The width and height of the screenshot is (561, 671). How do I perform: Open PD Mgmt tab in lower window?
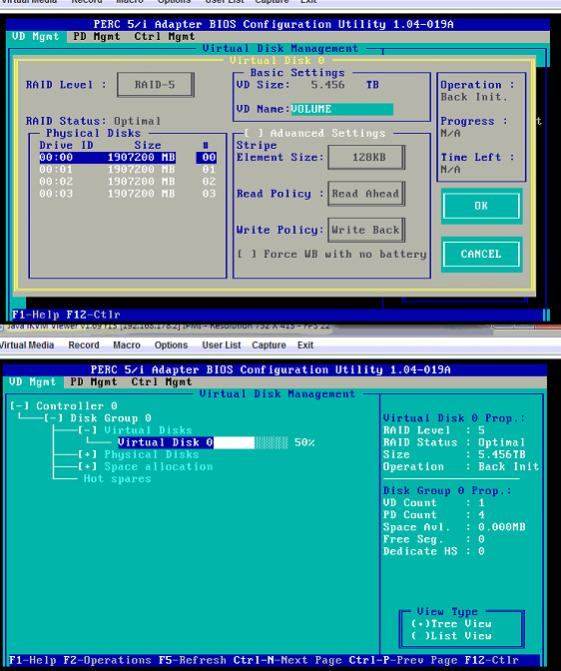[x=94, y=382]
